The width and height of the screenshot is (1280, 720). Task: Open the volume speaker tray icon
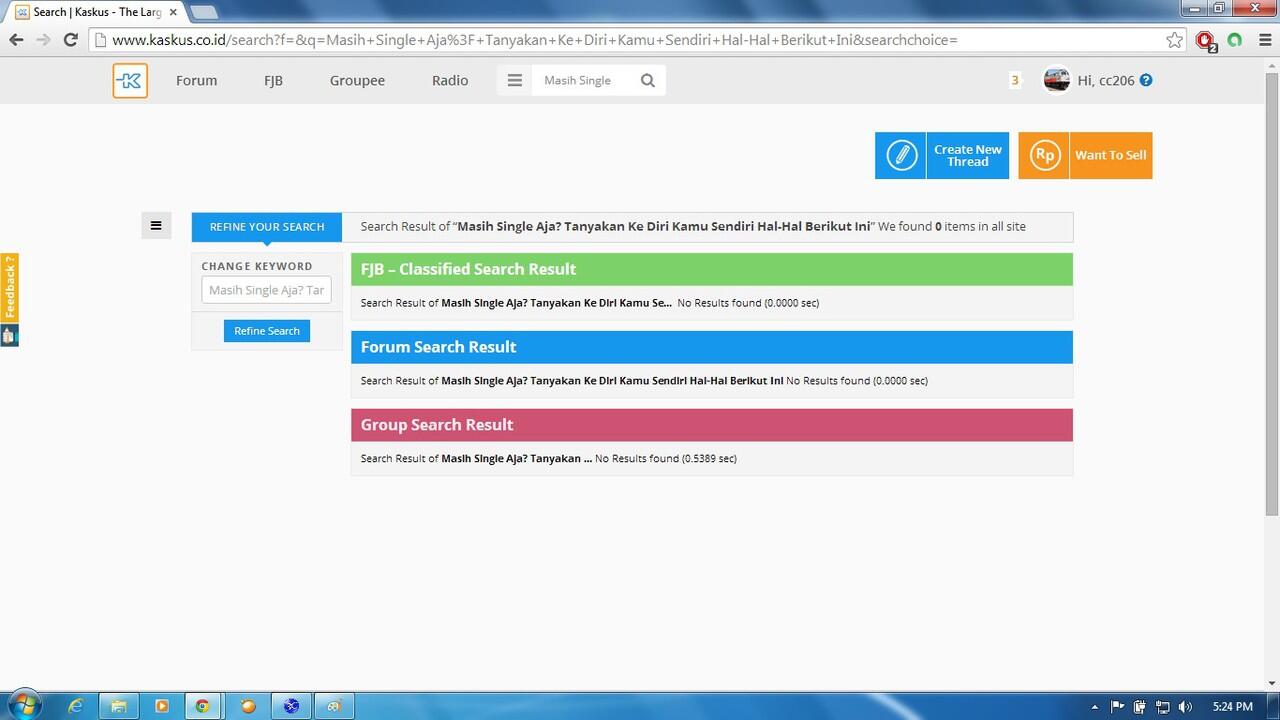pyautogui.click(x=1186, y=707)
